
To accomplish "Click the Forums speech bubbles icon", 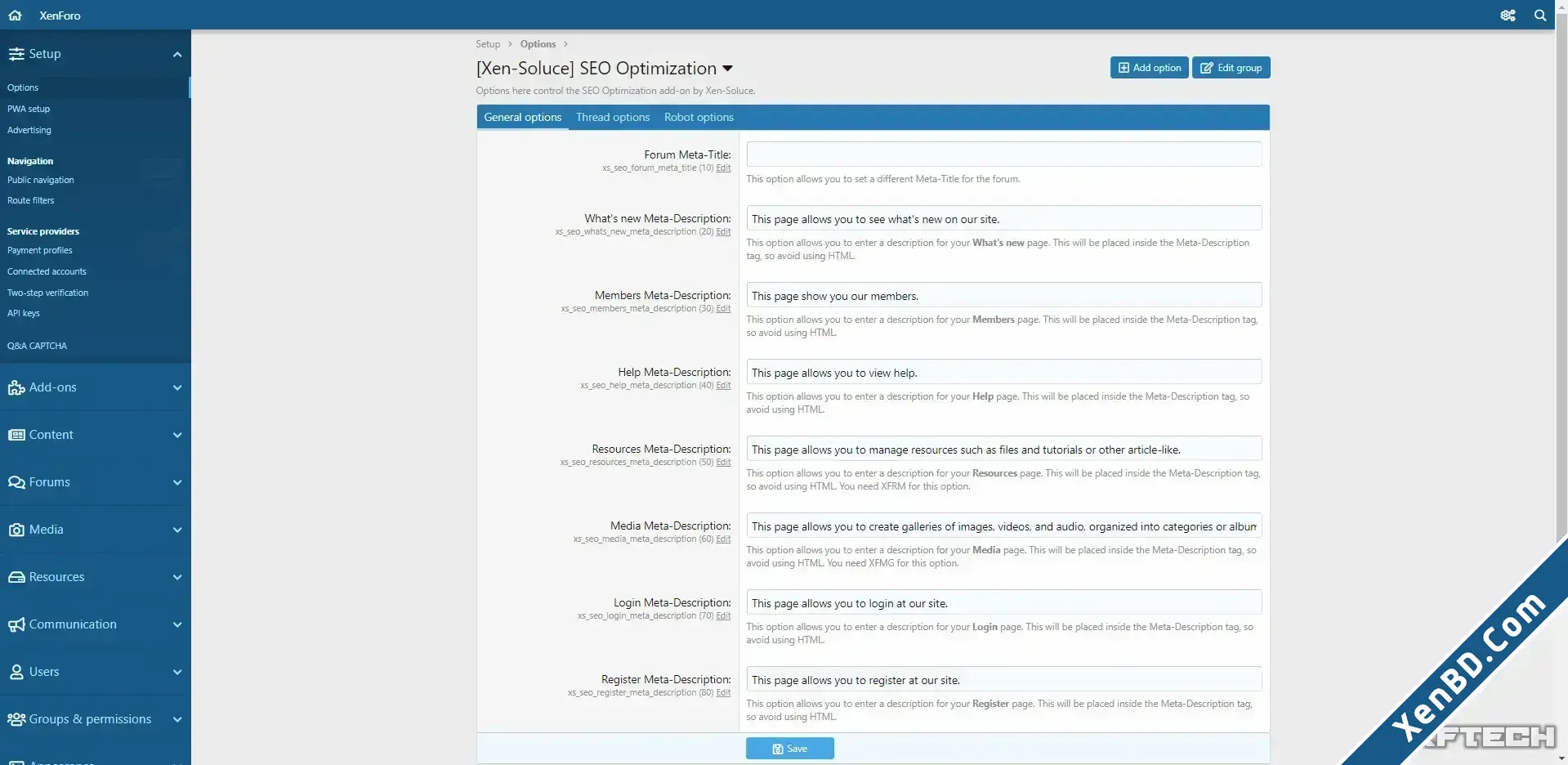I will 16,482.
